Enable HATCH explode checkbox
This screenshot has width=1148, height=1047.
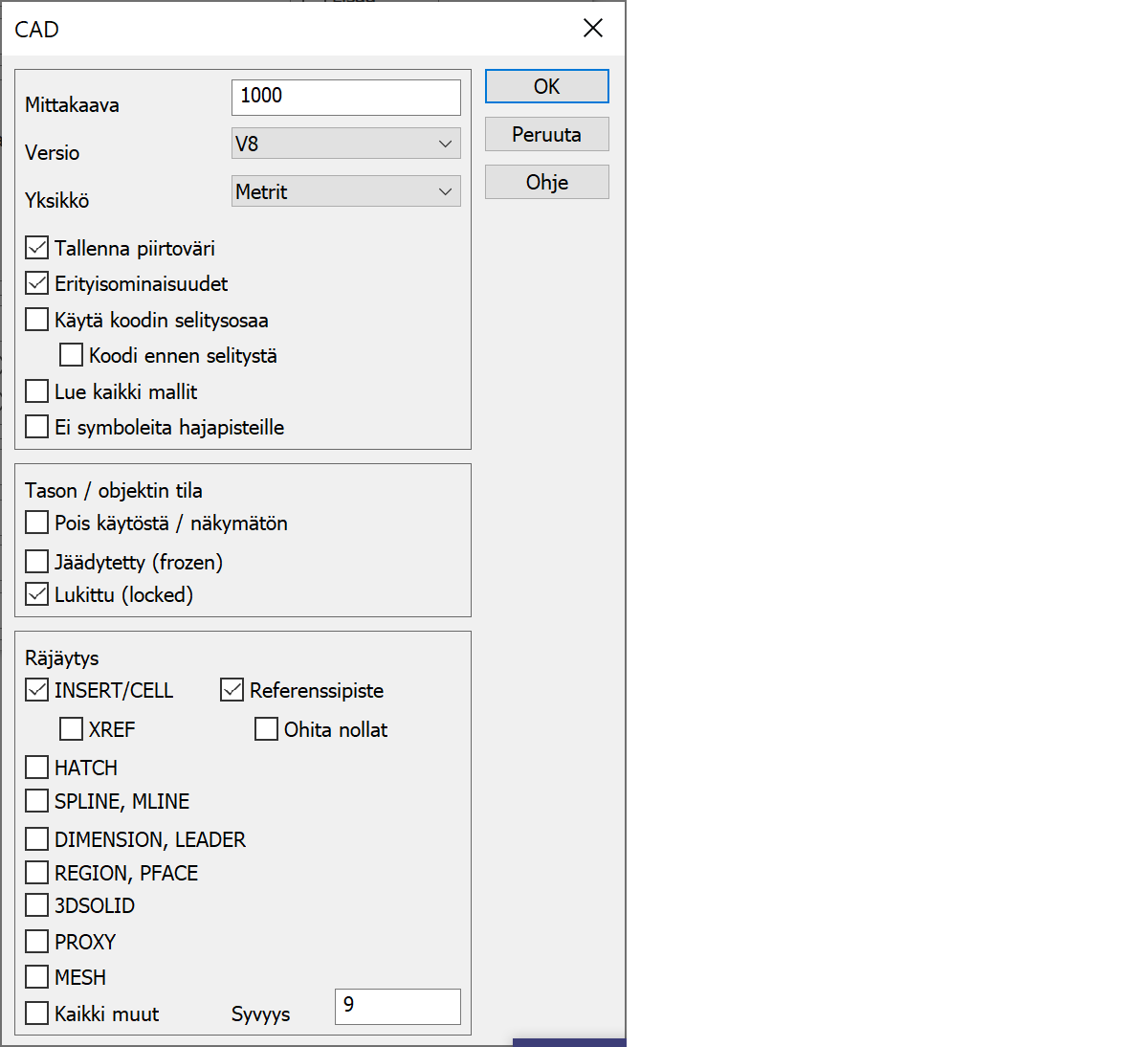click(x=37, y=768)
